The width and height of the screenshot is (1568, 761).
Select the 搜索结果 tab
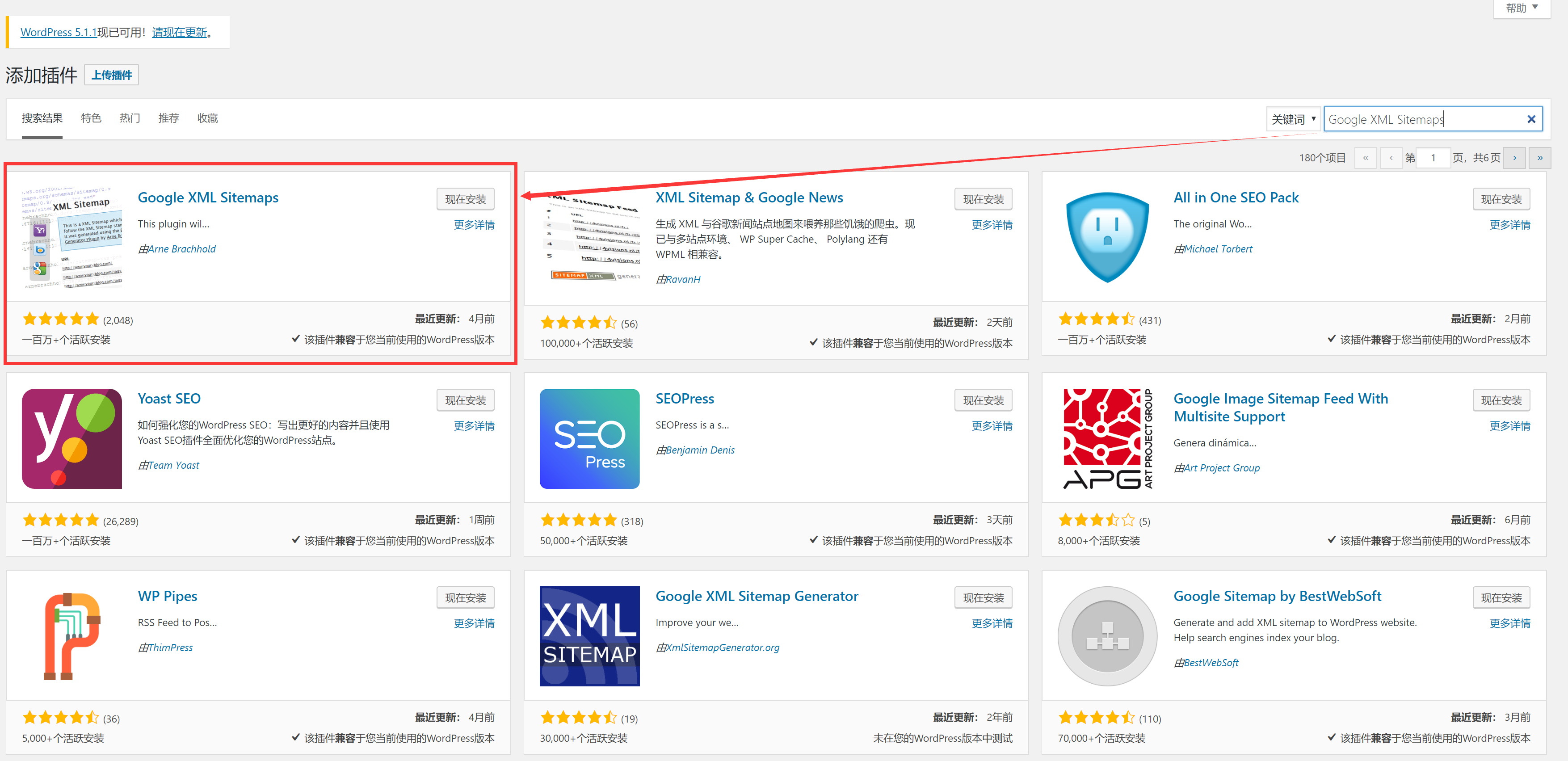pos(42,118)
